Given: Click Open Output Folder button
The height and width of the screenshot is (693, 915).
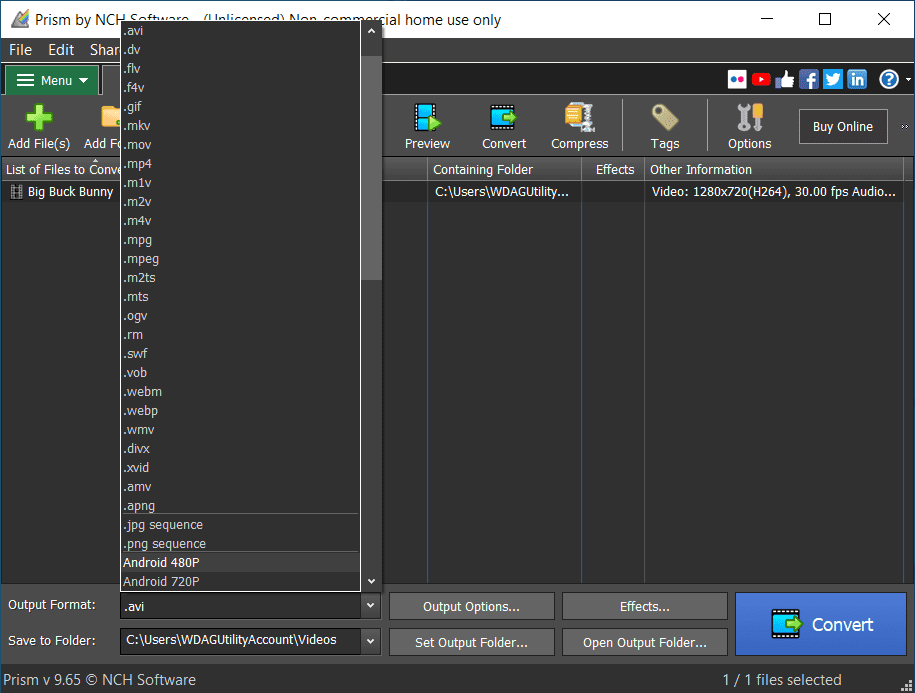Looking at the screenshot, I should point(645,642).
